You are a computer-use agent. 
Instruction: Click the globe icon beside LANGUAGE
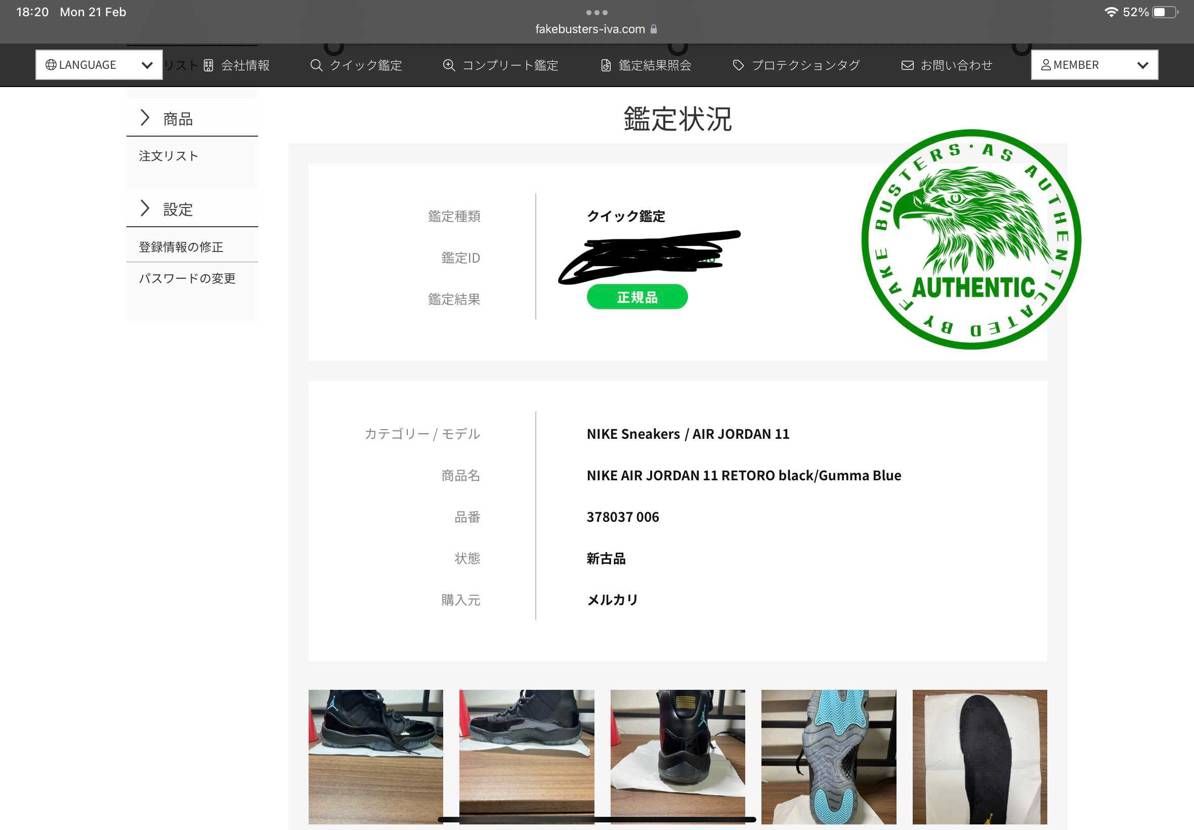[x=51, y=65]
